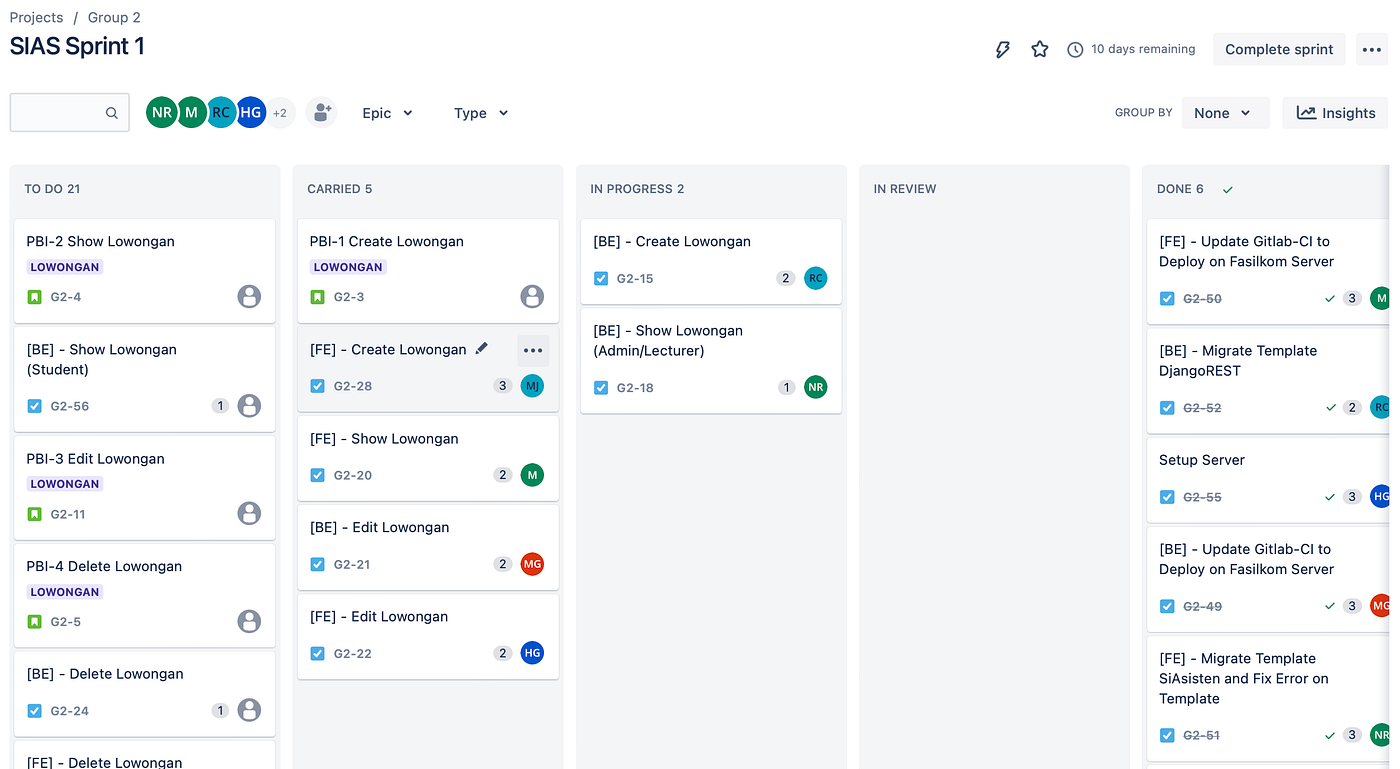The width and height of the screenshot is (1400, 769).
Task: Filter by HG avatar in header
Action: [x=250, y=113]
